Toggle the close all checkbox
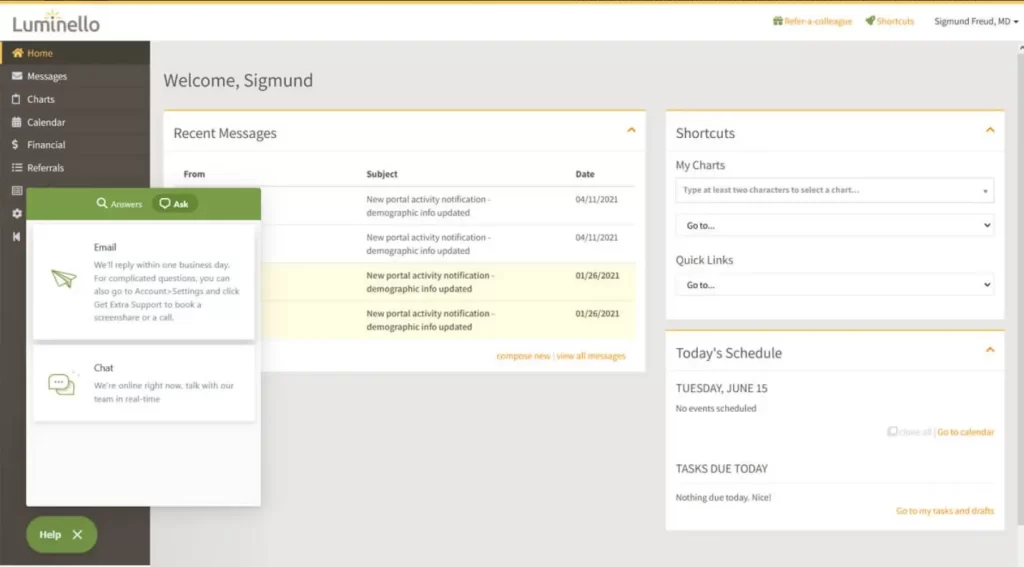1024x567 pixels. point(892,431)
